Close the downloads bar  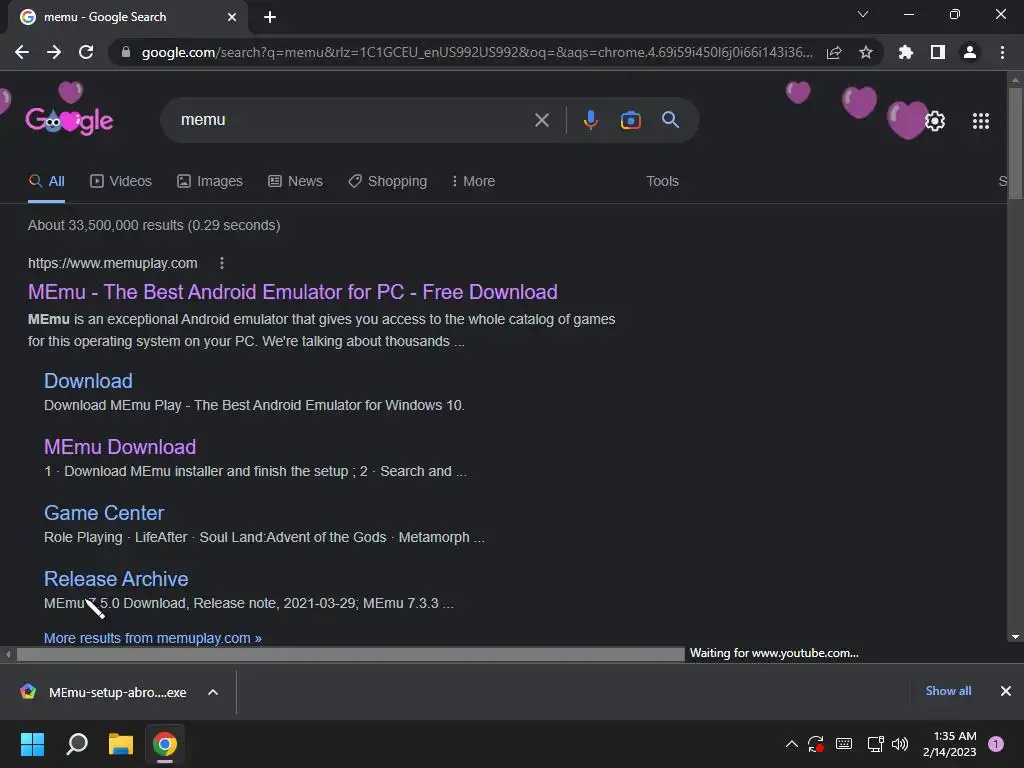pyautogui.click(x=1006, y=691)
